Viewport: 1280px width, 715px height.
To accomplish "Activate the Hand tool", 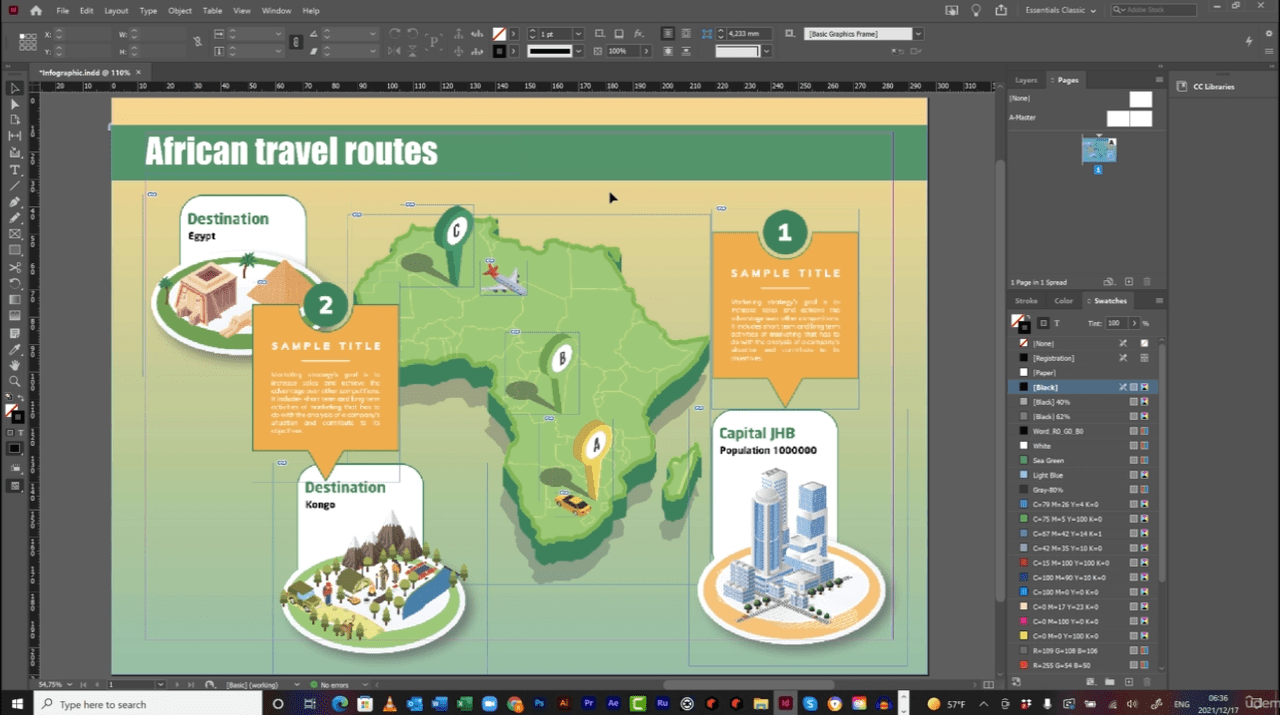I will click(x=15, y=365).
